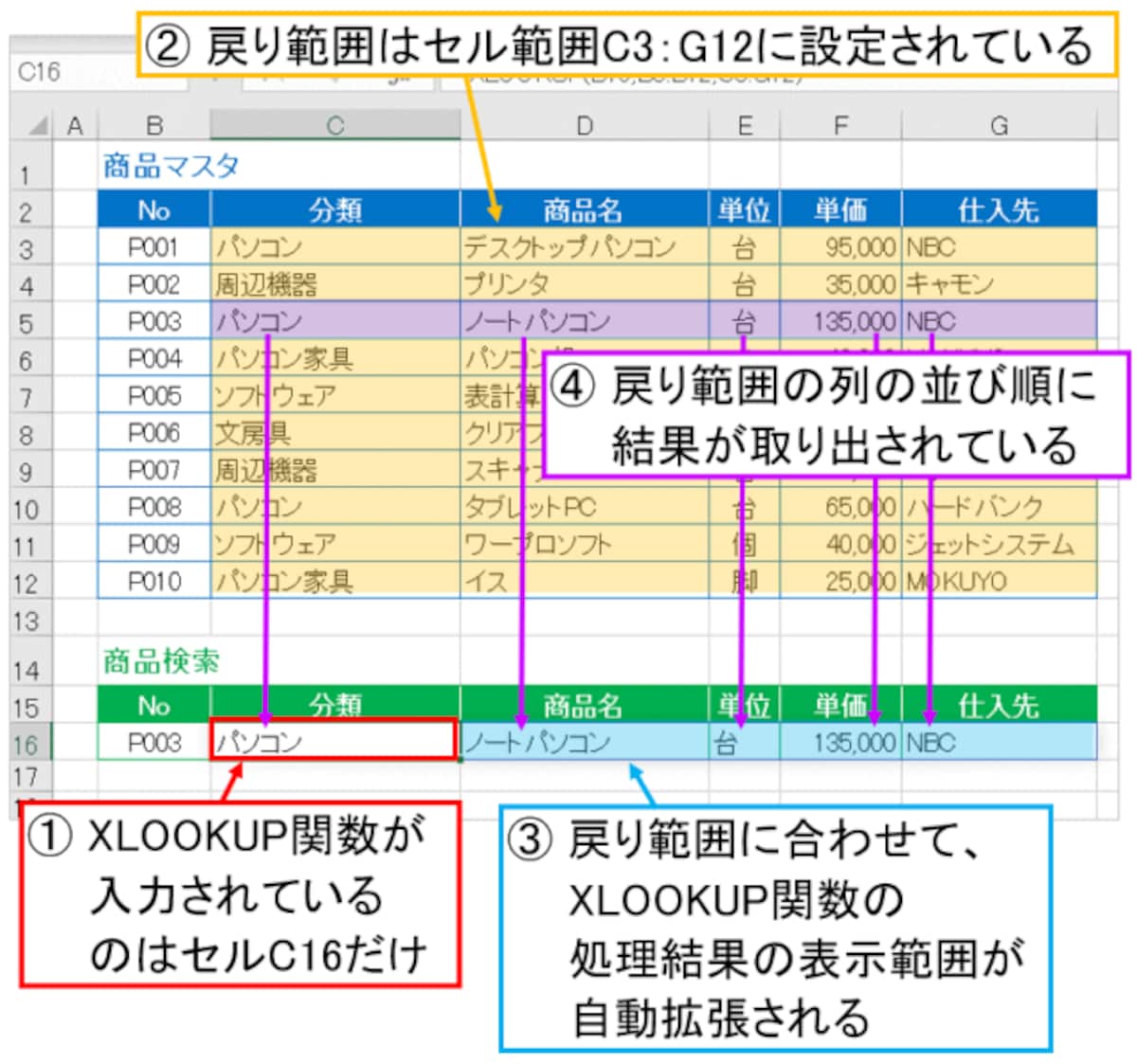The height and width of the screenshot is (1064, 1137).
Task: Select row 13 header
Action: point(30,620)
